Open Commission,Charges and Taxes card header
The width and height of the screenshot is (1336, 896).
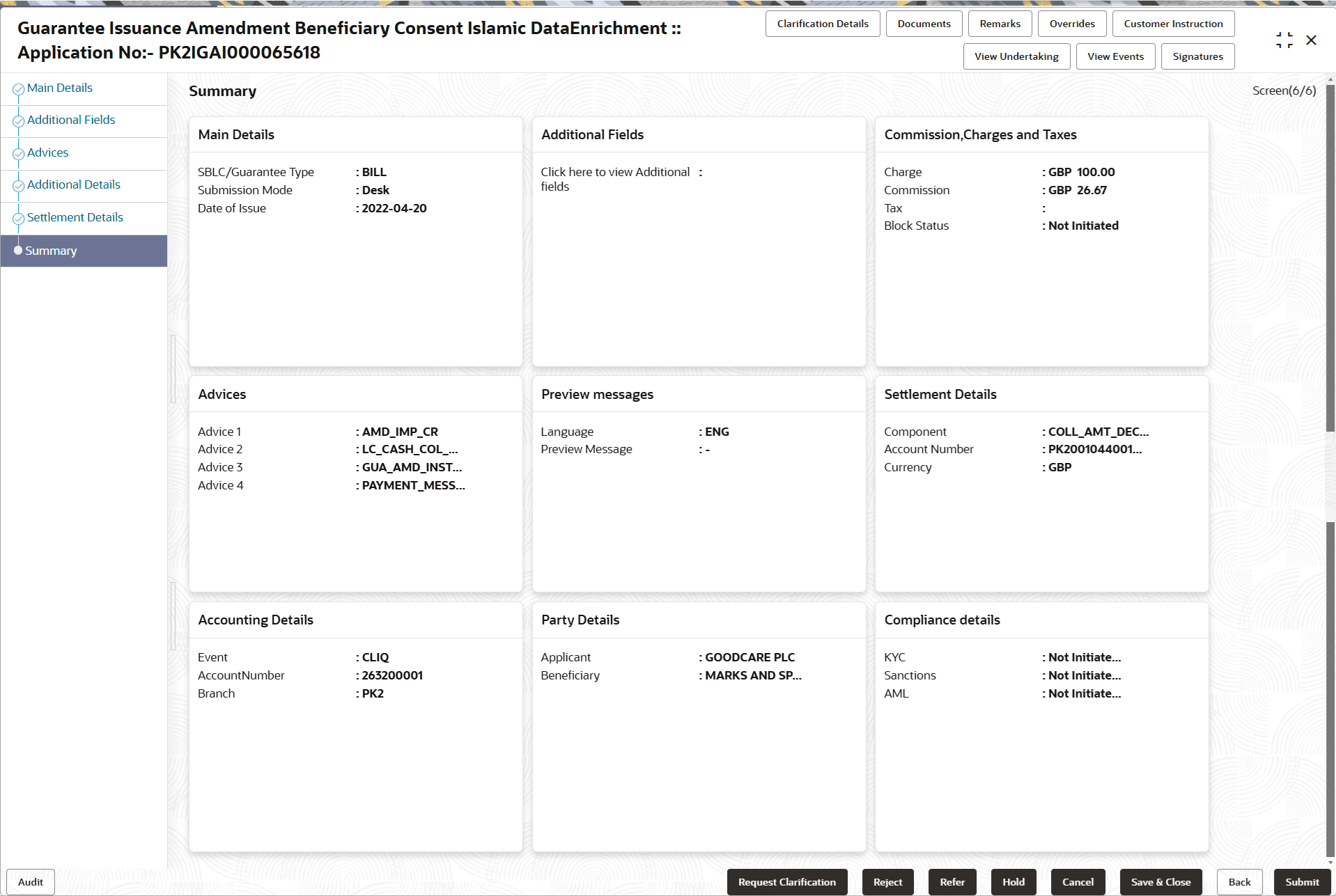pos(1042,134)
